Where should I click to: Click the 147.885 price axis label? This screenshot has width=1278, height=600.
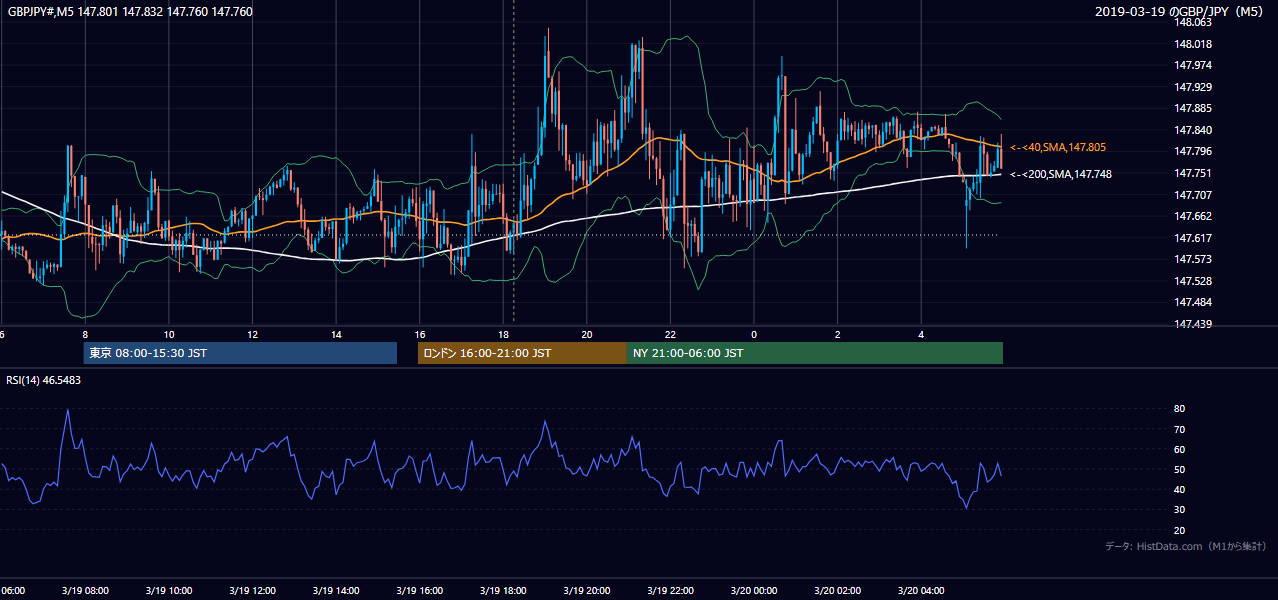pos(1192,109)
